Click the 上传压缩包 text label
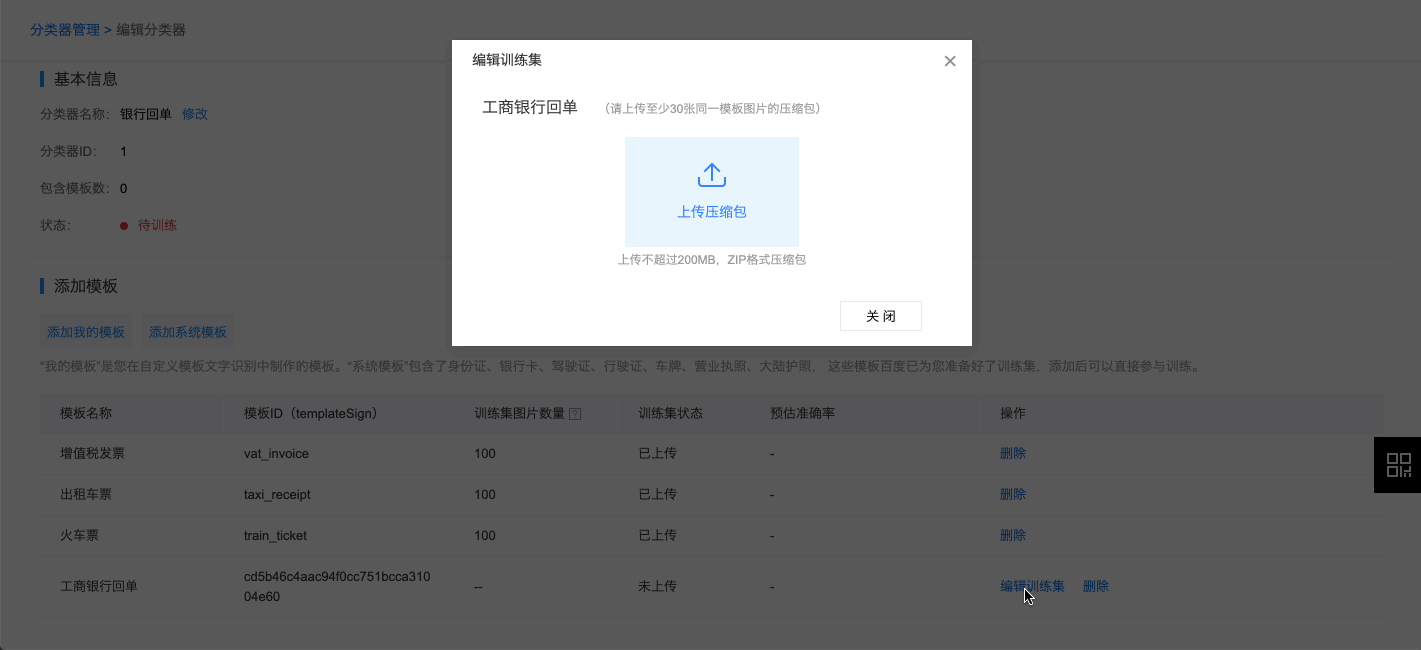The height and width of the screenshot is (650, 1421). [x=711, y=212]
